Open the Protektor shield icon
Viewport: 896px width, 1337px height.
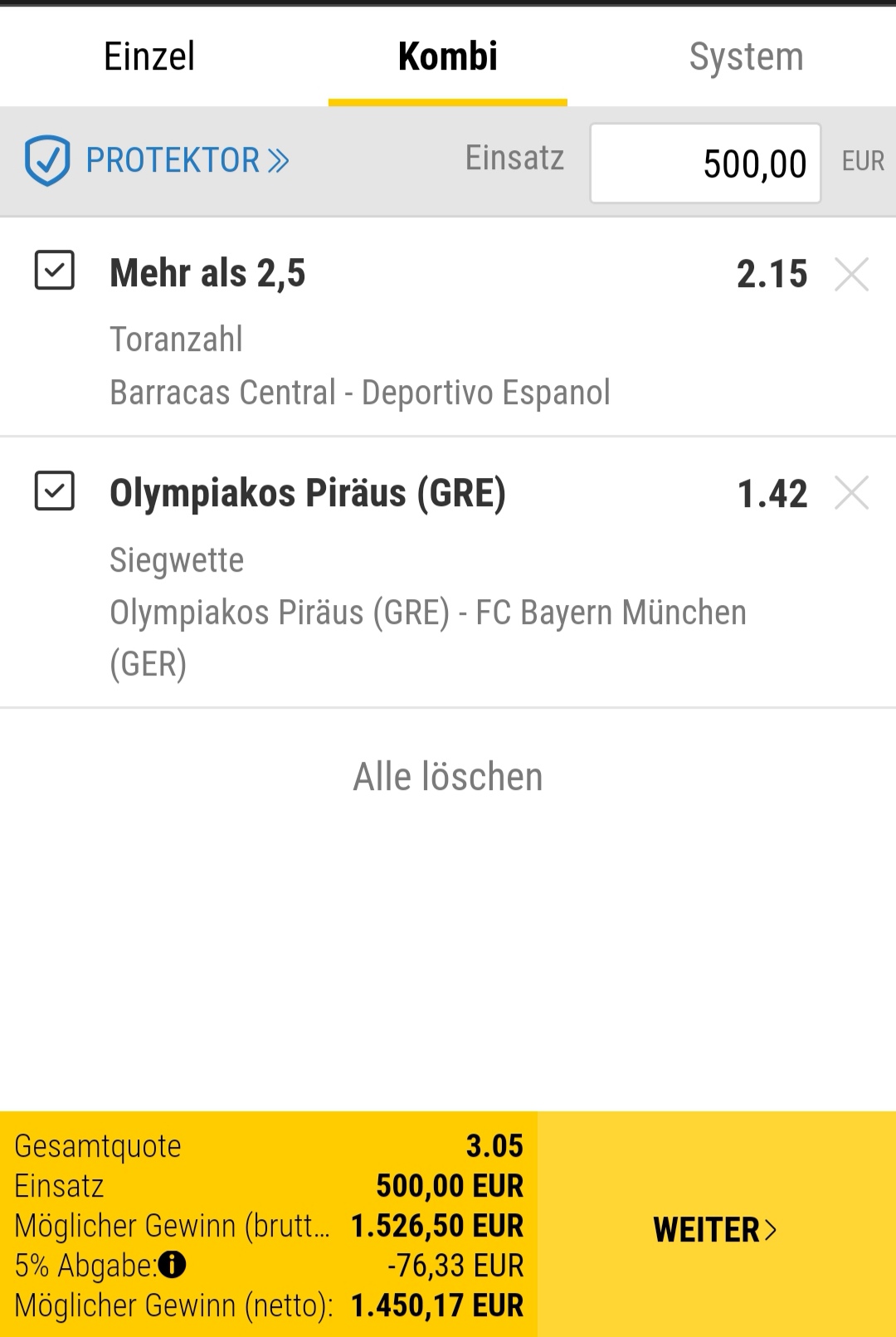click(47, 160)
